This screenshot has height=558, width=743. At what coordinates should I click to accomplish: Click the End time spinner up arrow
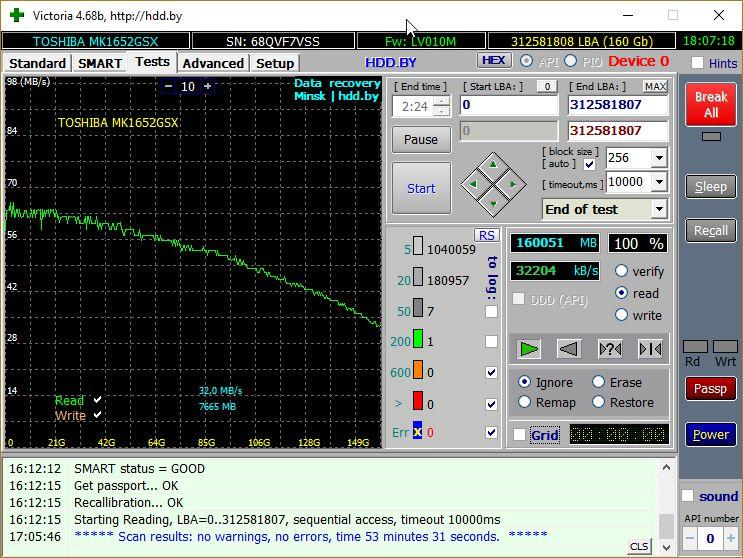coord(442,101)
